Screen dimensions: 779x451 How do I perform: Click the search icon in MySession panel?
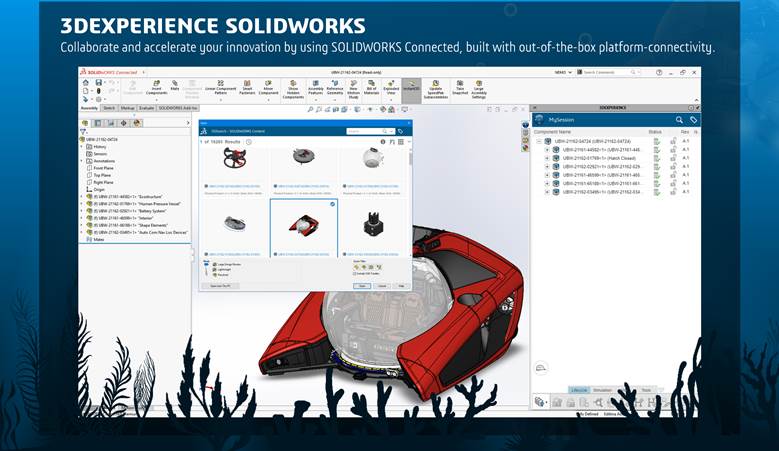[680, 119]
